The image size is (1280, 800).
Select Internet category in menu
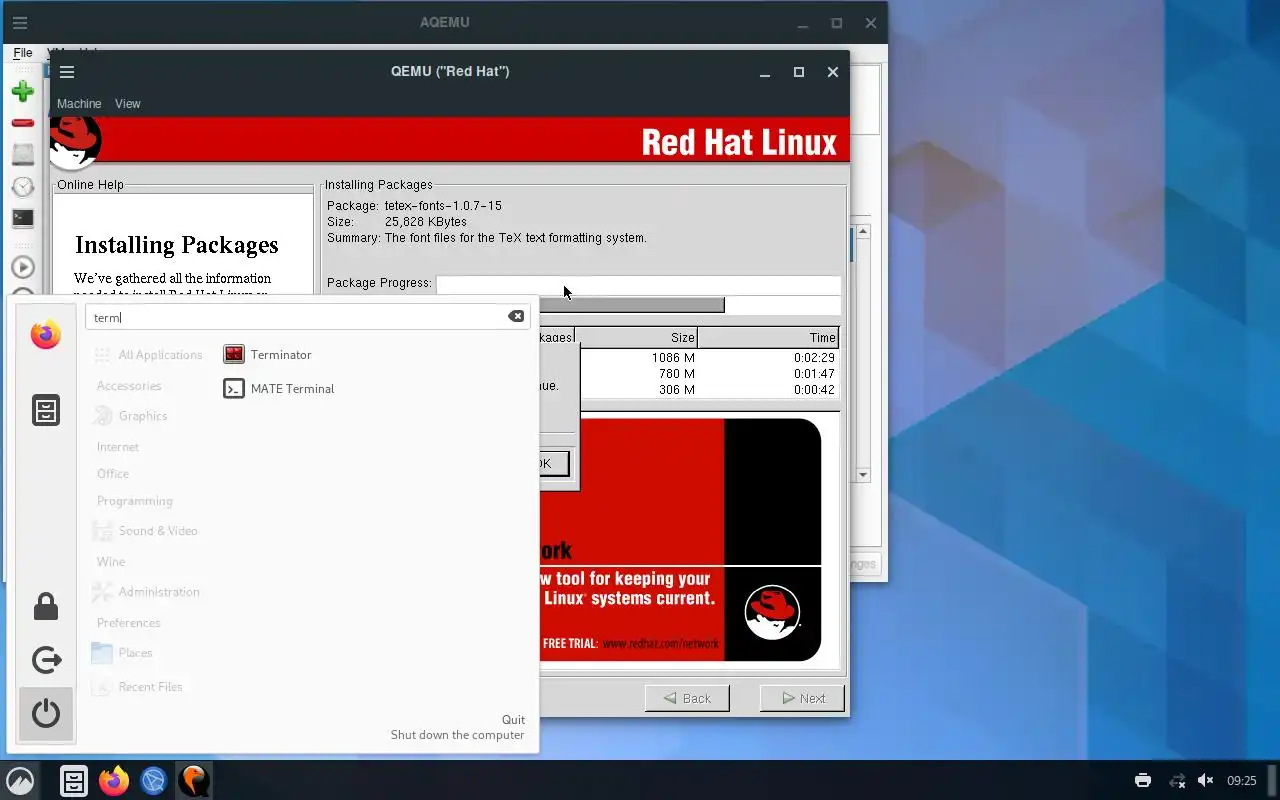click(x=118, y=447)
